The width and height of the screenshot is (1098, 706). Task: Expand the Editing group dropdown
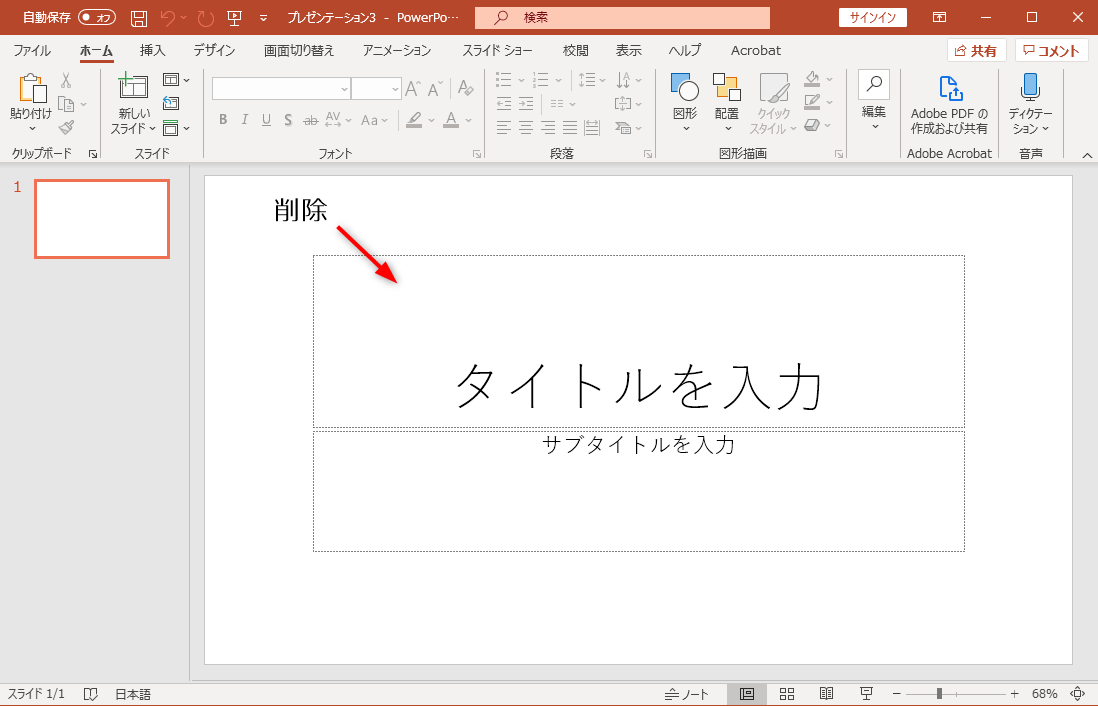tap(874, 127)
